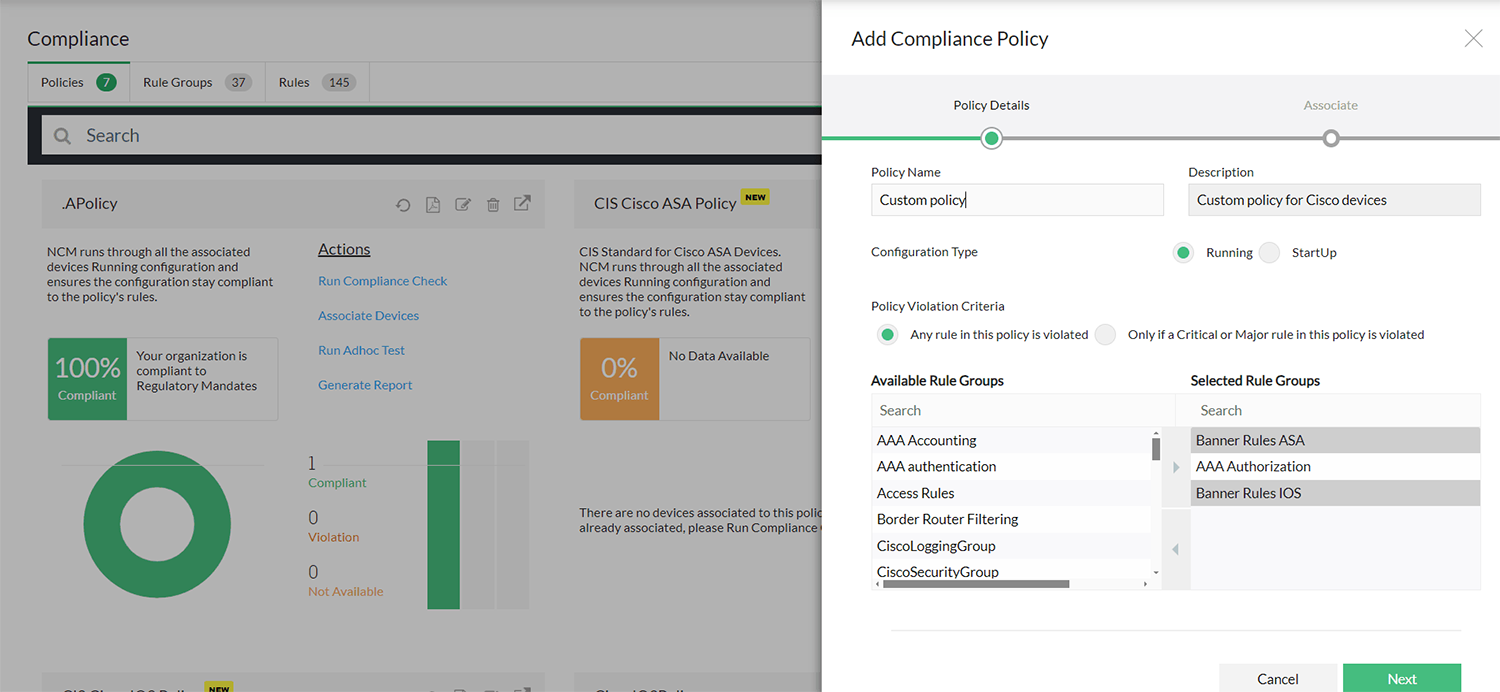Click the 100% Compliant indicator
The height and width of the screenshot is (692, 1500).
coord(87,379)
